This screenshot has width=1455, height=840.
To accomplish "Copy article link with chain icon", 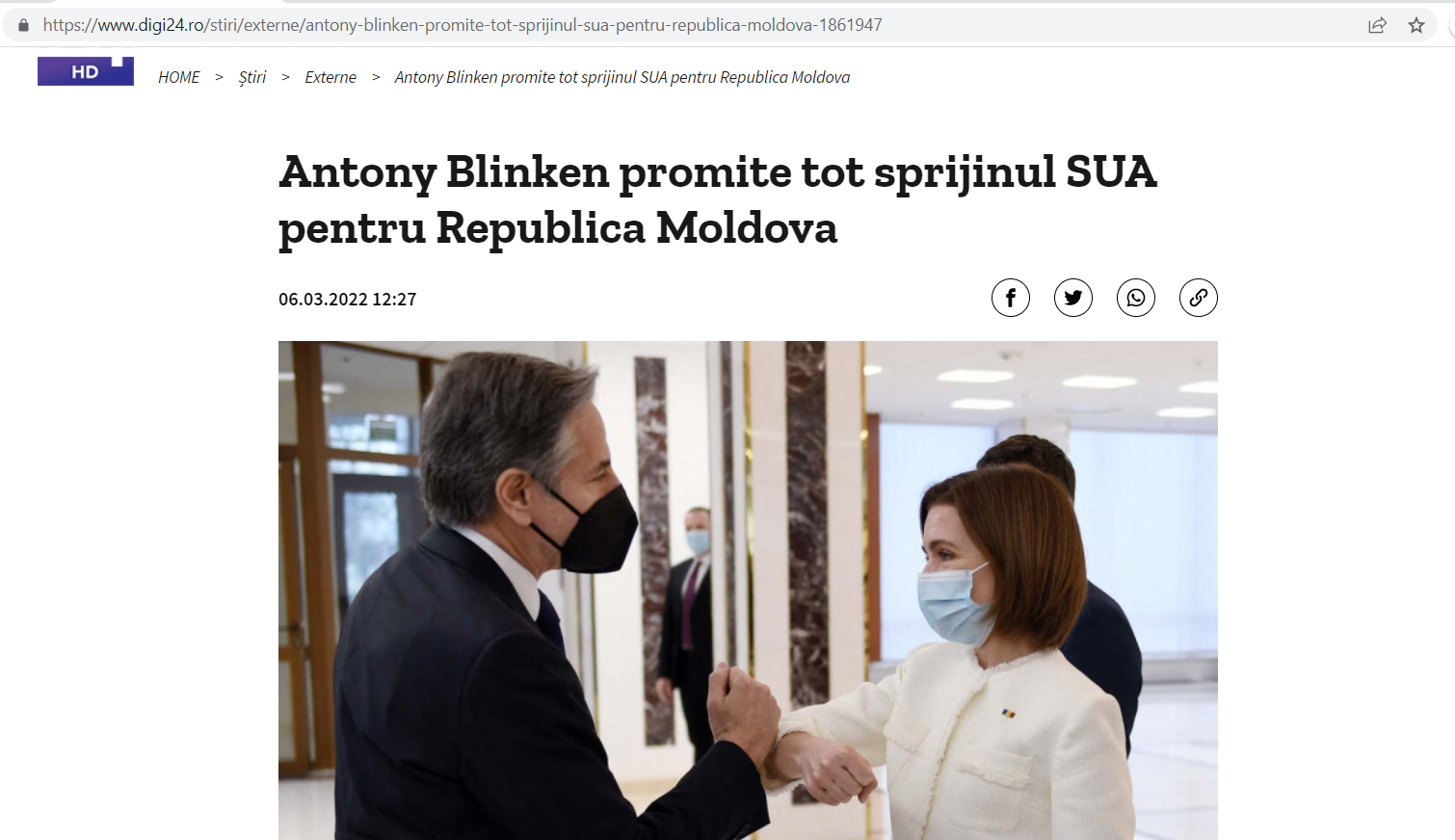I will point(1199,298).
